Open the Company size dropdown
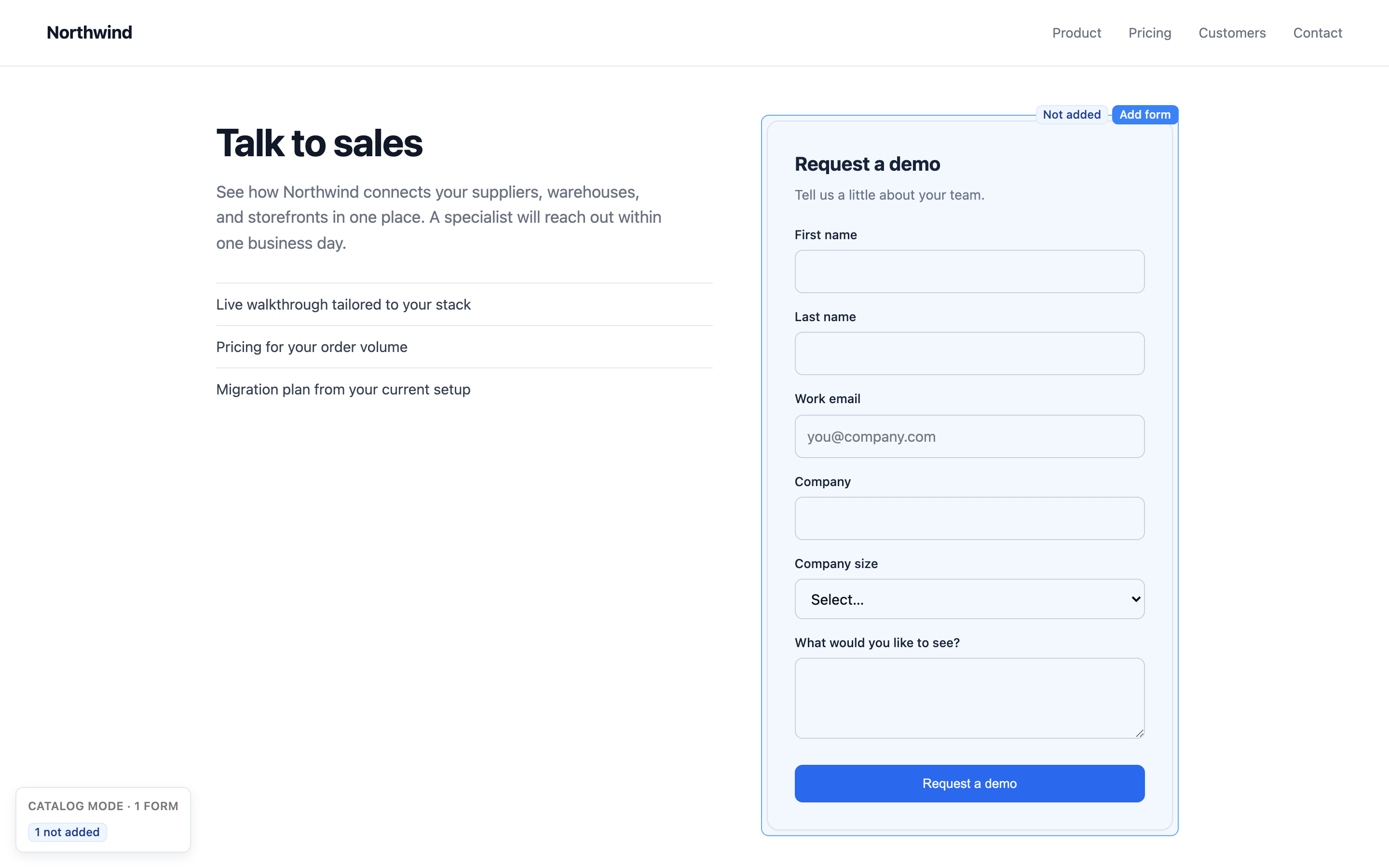The image size is (1389, 868). (969, 599)
